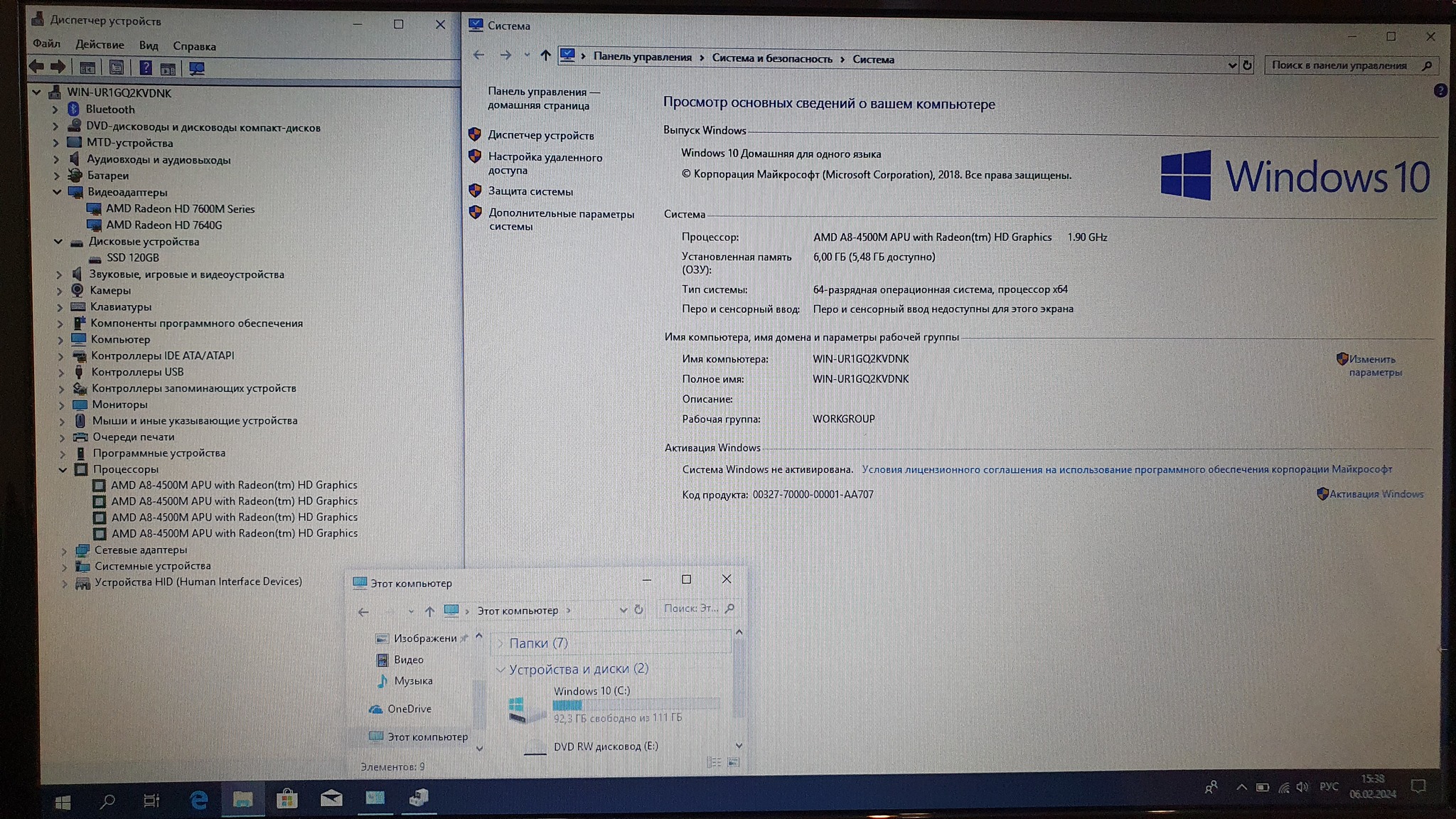1456x819 pixels.
Task: Click the Device Manager back arrow
Action: 36,67
